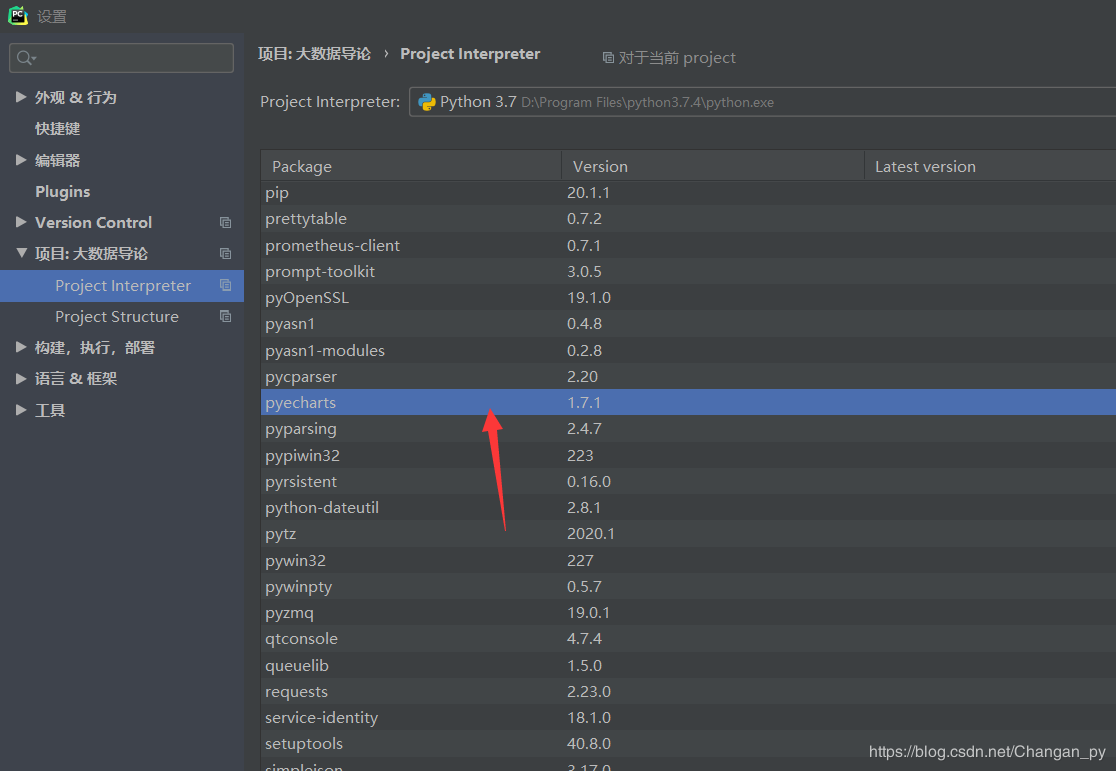Screen dimensions: 1116x771
Task: Click the icon before 对于当前 project
Action: [x=608, y=58]
